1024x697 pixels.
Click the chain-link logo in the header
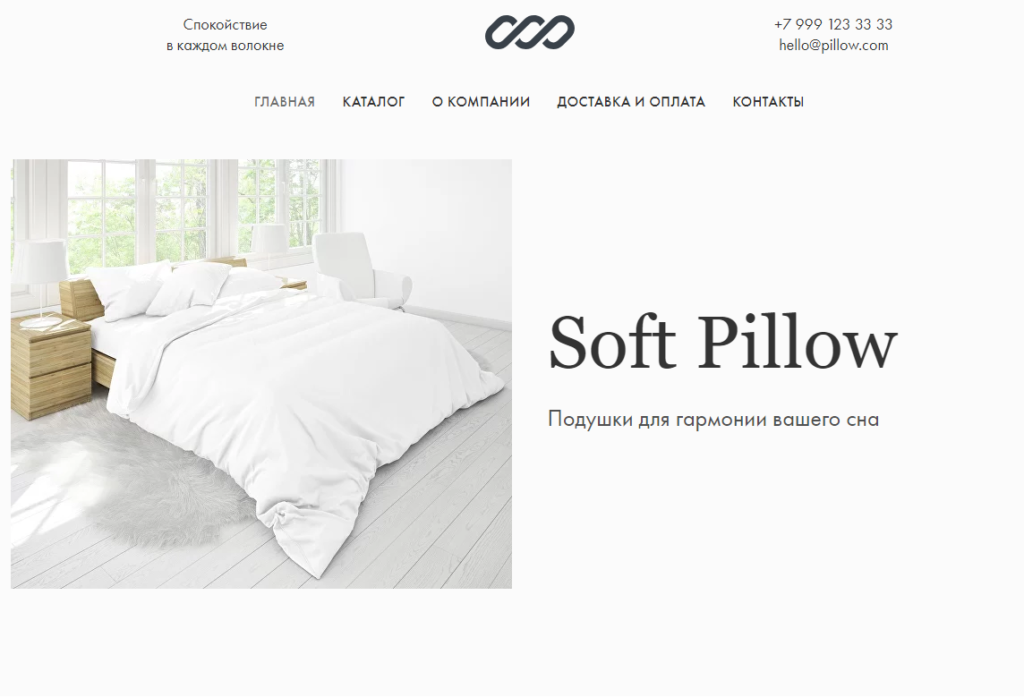click(x=530, y=32)
